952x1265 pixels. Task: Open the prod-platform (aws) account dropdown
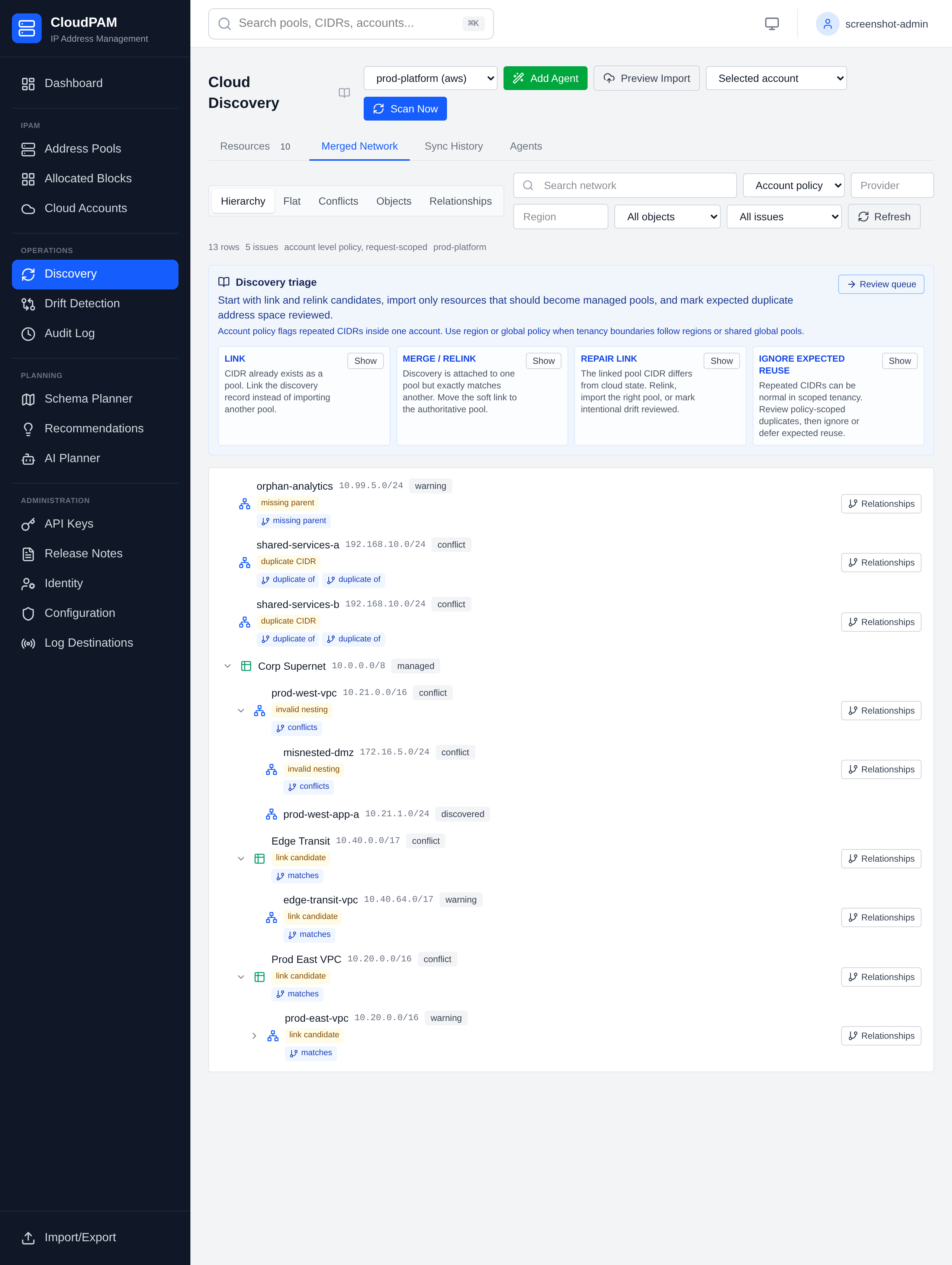[430, 79]
